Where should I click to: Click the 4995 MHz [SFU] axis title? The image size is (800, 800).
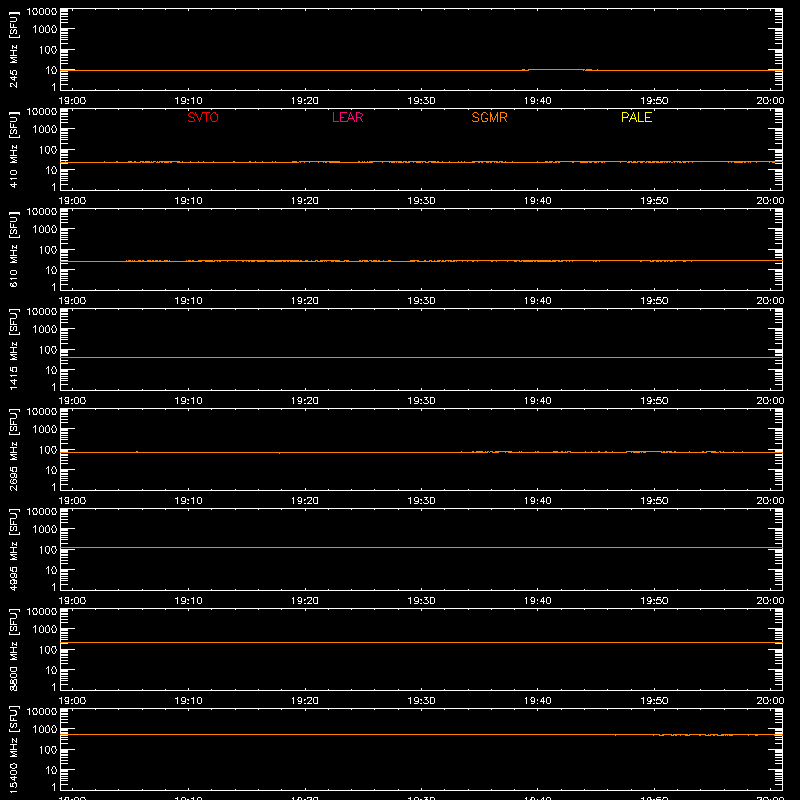tap(13, 549)
